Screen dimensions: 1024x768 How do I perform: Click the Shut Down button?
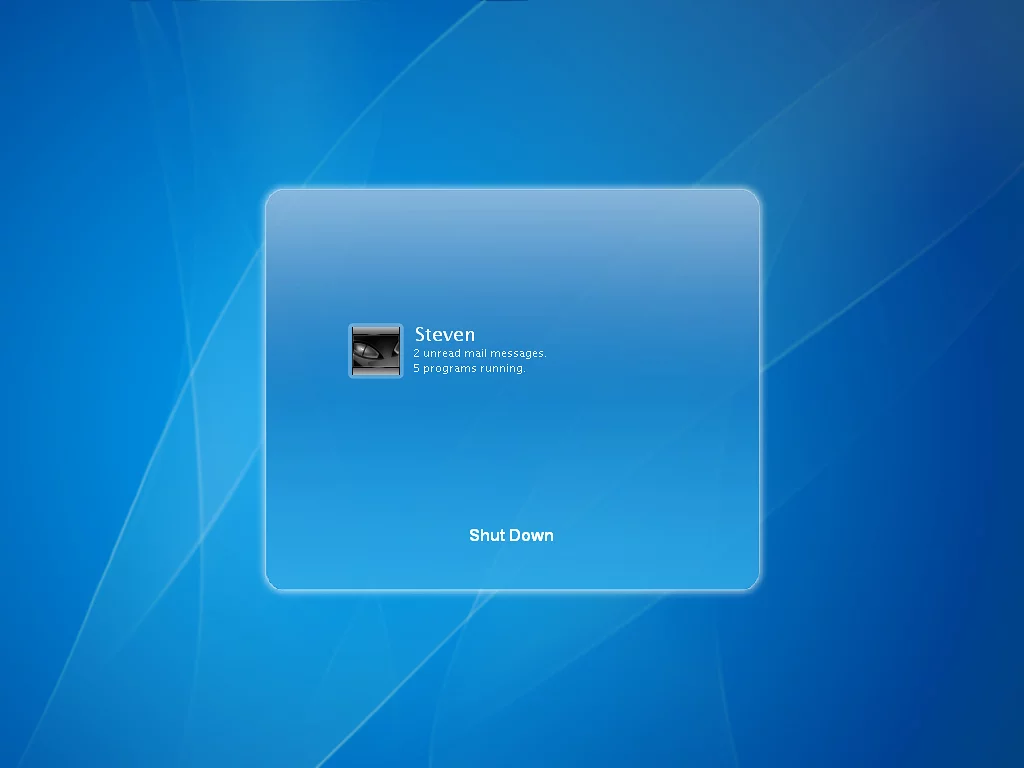pyautogui.click(x=511, y=535)
